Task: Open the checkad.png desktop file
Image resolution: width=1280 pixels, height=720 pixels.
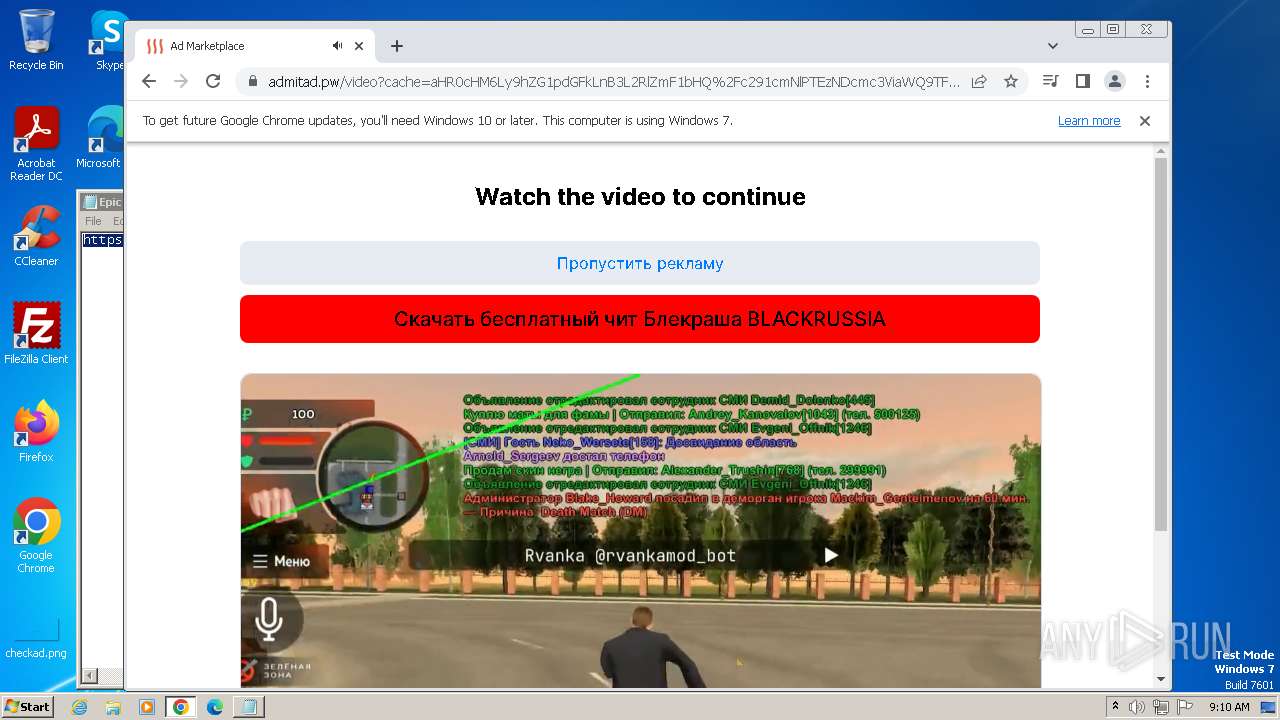Action: point(36,638)
